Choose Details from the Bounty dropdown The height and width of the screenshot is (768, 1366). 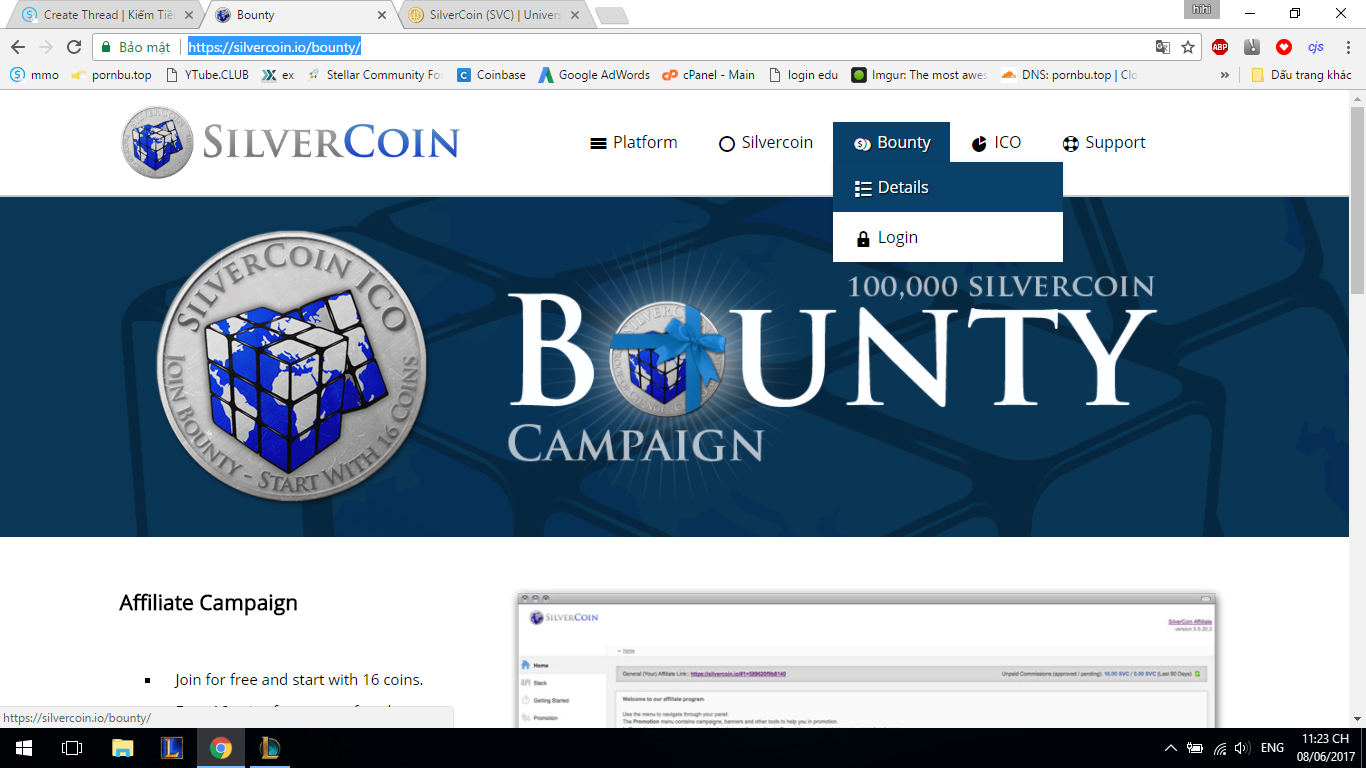948,187
